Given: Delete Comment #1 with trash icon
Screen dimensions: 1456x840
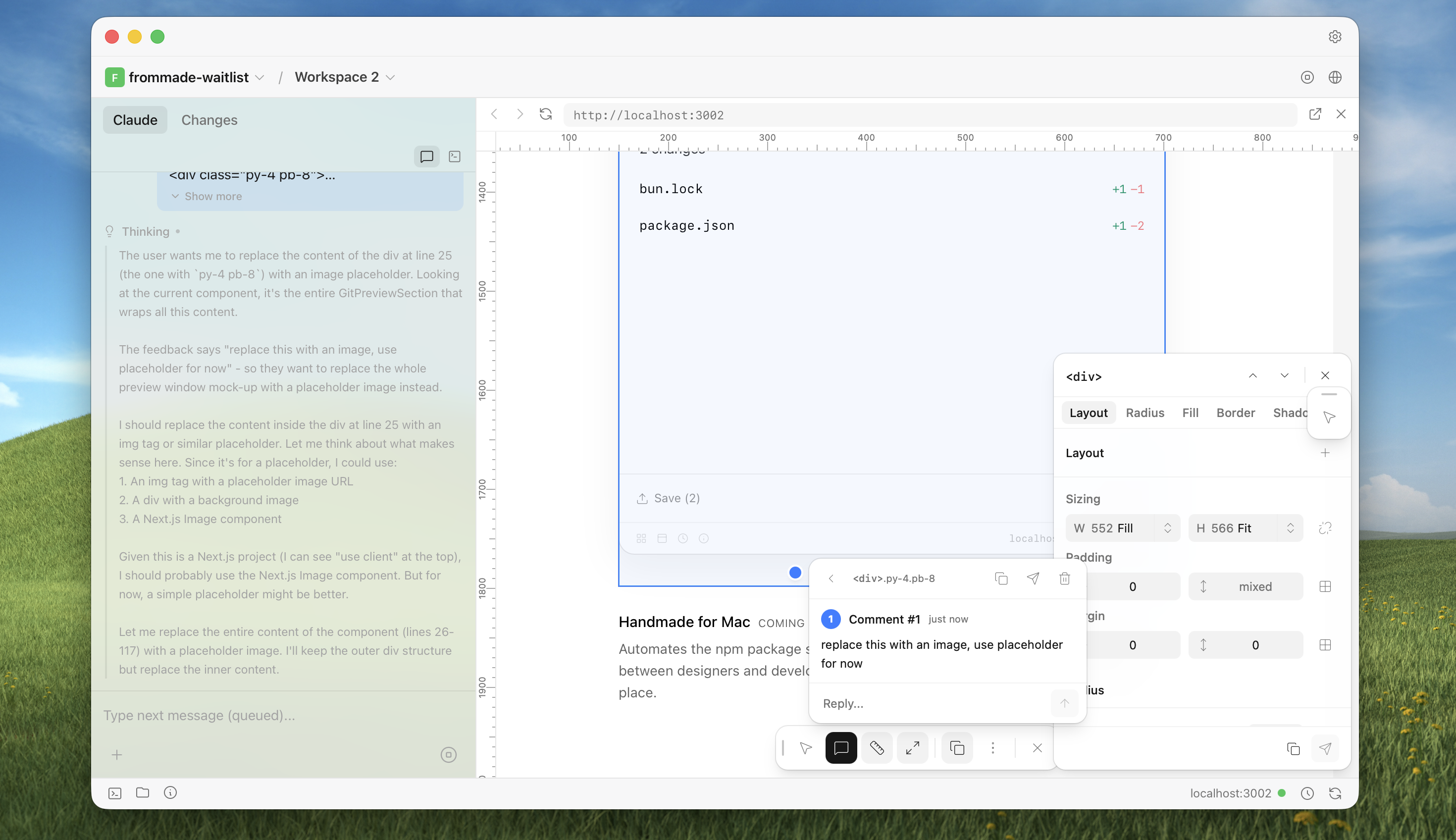Looking at the screenshot, I should [1064, 578].
